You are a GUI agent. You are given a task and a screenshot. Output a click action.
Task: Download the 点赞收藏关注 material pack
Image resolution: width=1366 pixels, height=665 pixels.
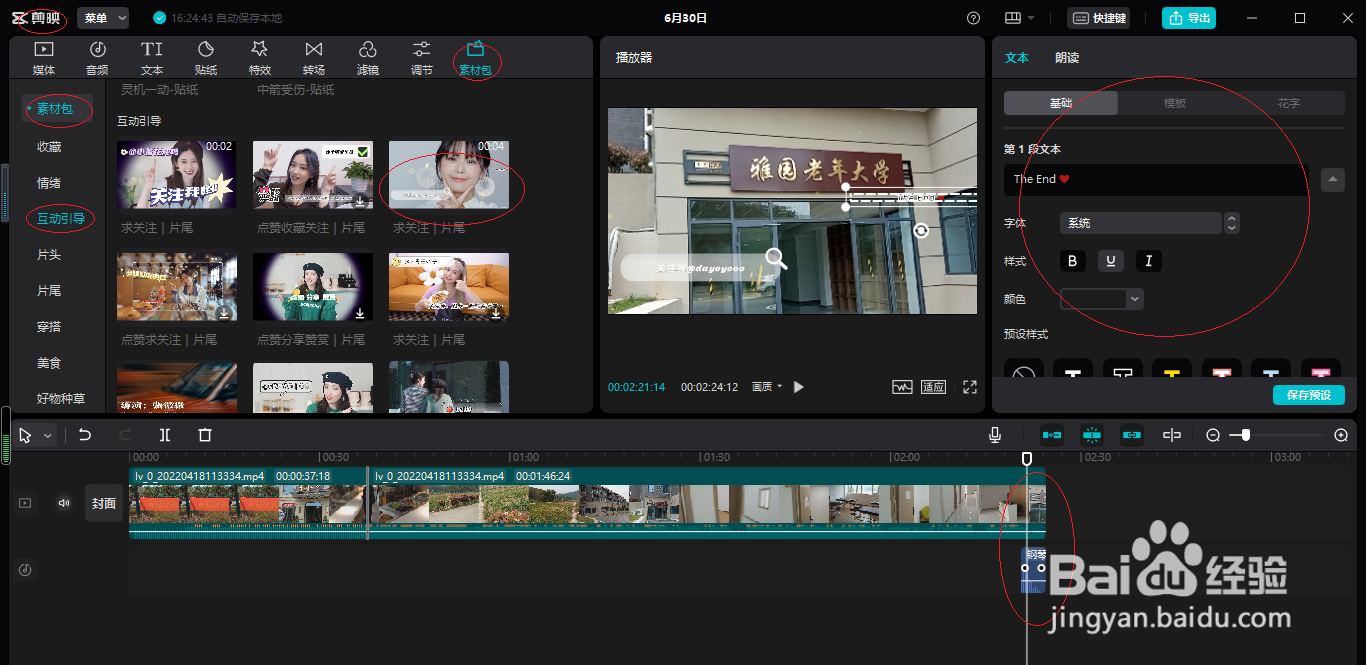[359, 201]
